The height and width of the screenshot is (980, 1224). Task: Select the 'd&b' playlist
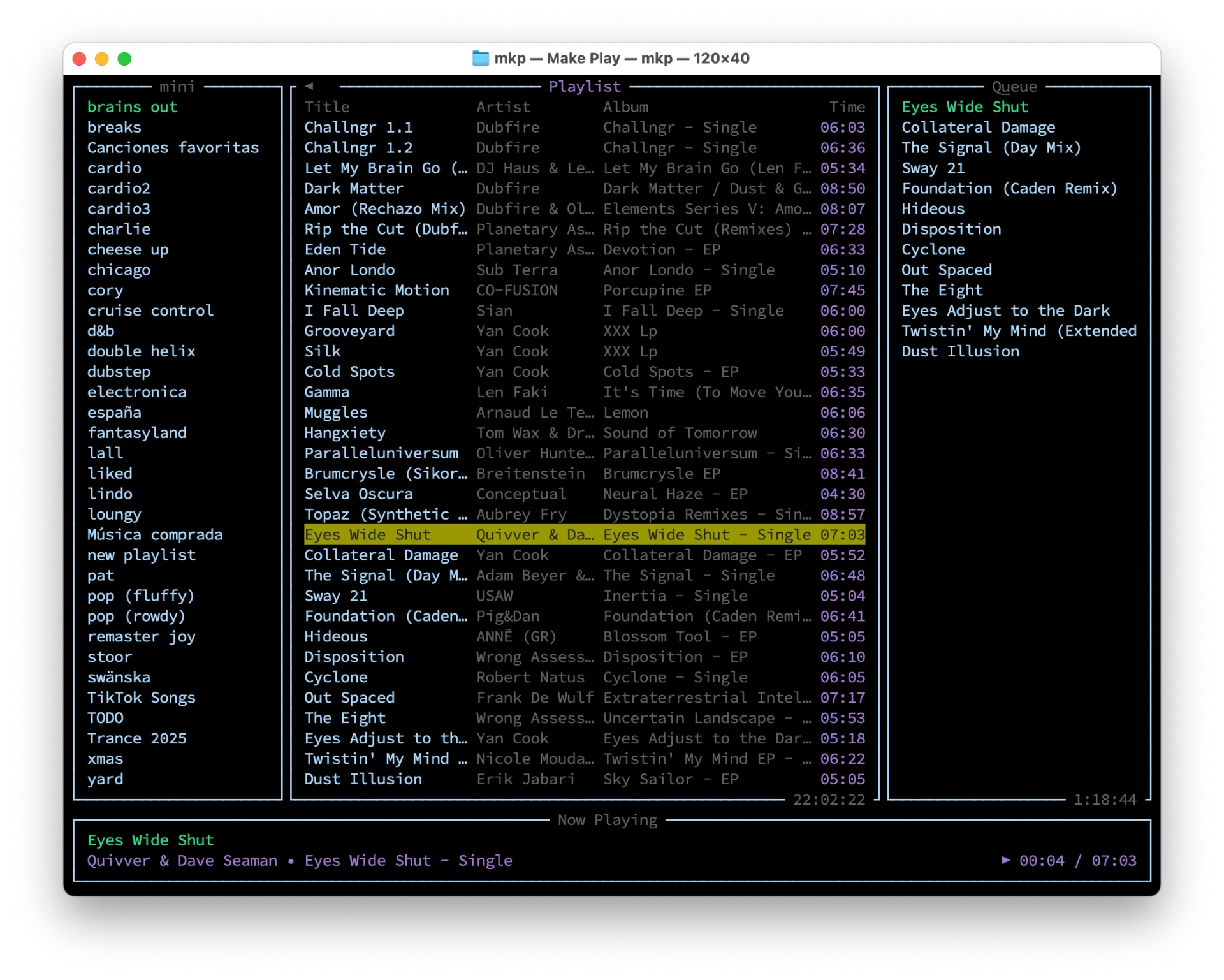click(101, 331)
